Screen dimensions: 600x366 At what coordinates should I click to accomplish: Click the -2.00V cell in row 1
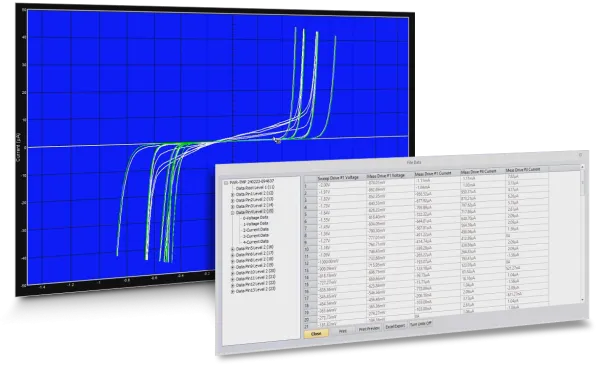(341, 185)
